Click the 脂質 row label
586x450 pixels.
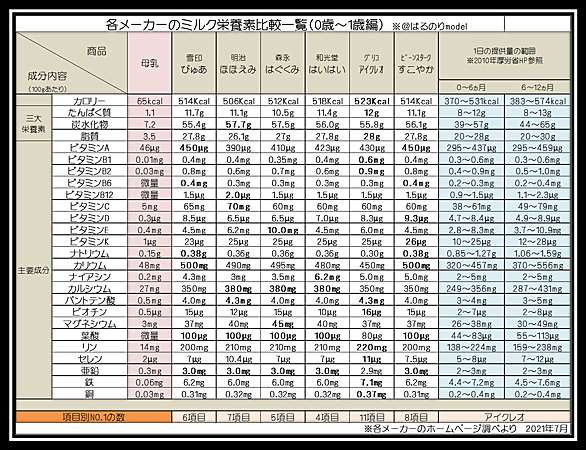[x=90, y=136]
